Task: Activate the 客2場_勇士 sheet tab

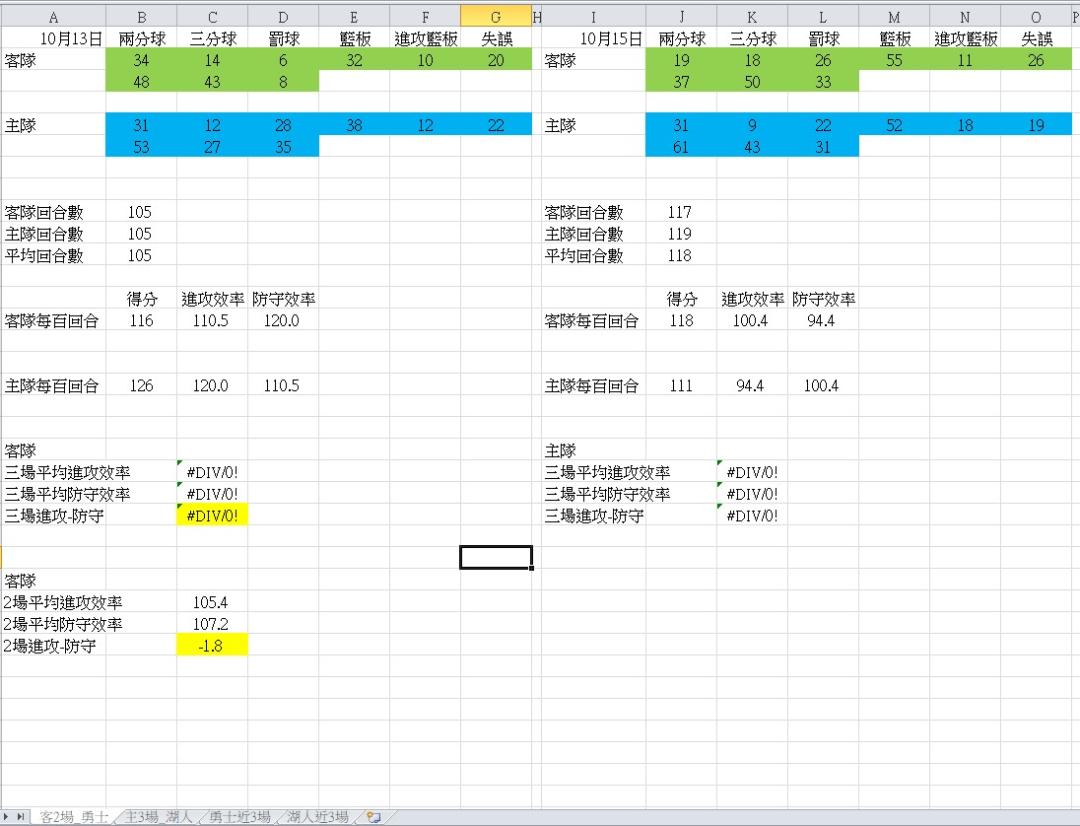Action: coord(73,817)
